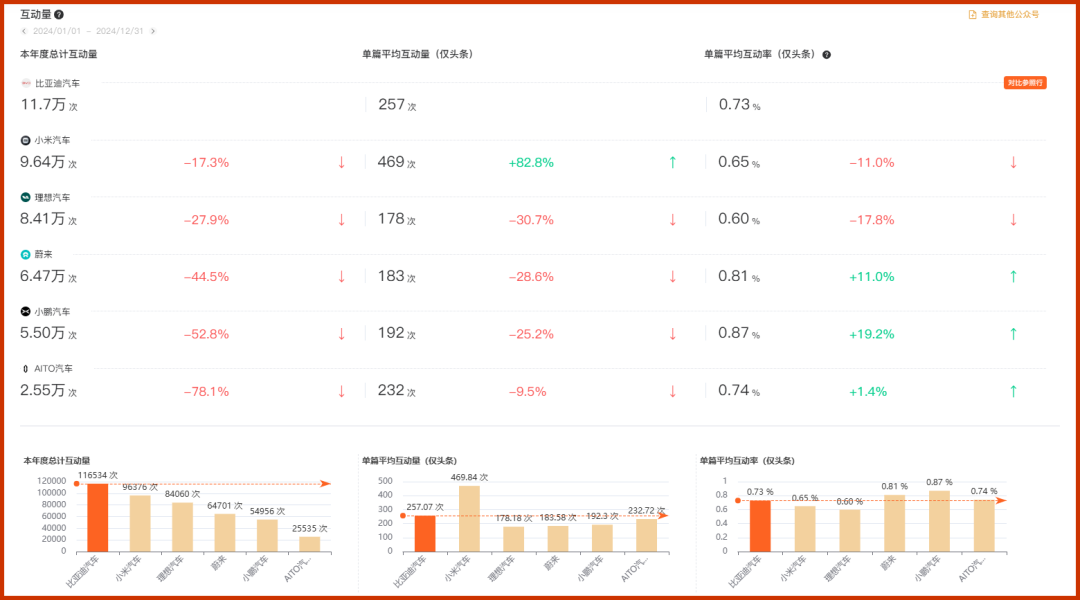Select the AITO汽车 account name
The height and width of the screenshot is (600, 1080).
click(x=53, y=369)
